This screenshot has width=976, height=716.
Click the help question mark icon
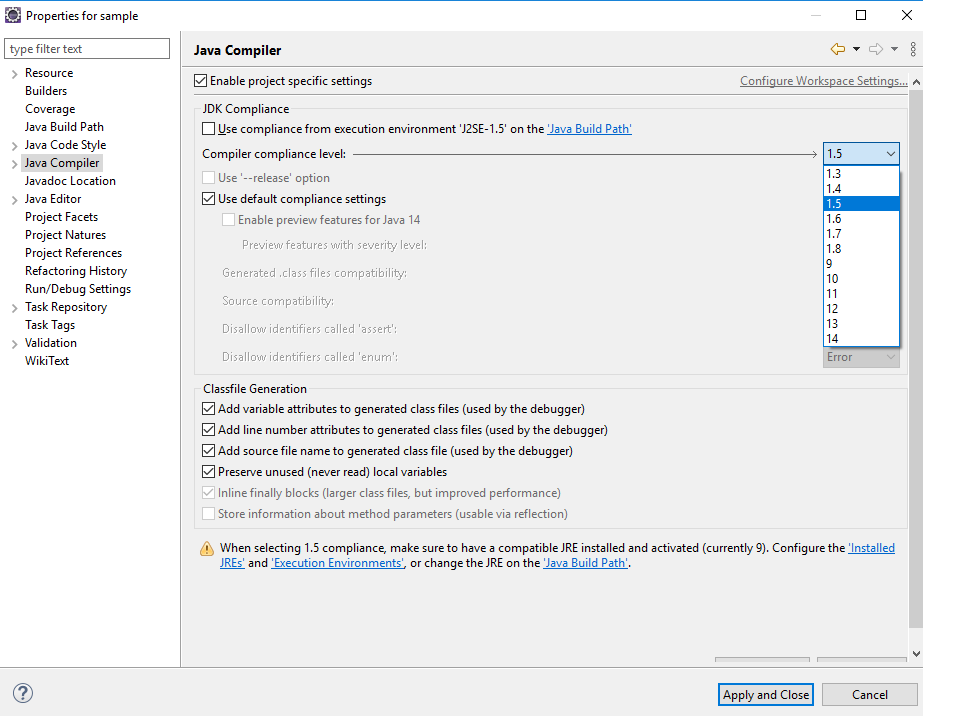[x=23, y=694]
